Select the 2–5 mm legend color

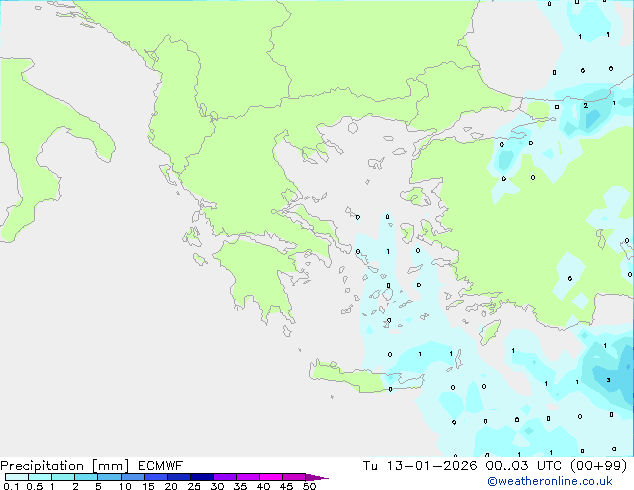pyautogui.click(x=86, y=477)
